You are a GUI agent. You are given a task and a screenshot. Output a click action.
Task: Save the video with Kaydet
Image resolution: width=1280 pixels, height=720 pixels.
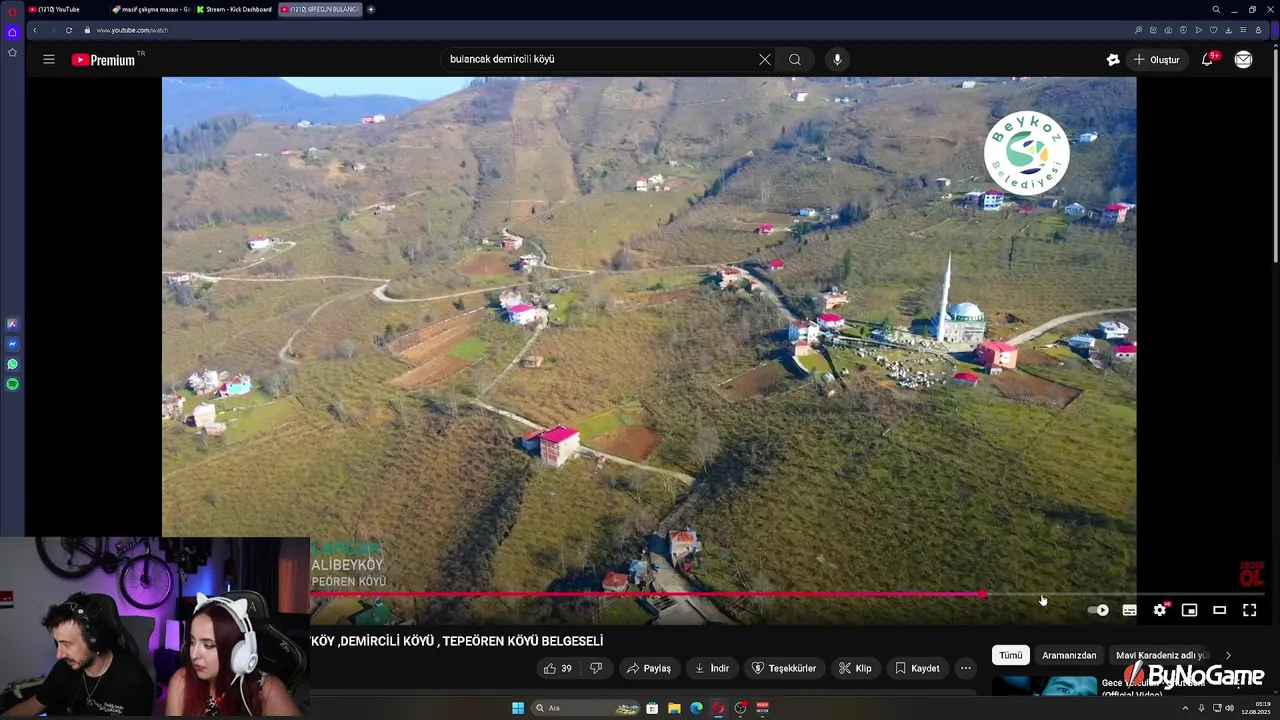point(917,668)
